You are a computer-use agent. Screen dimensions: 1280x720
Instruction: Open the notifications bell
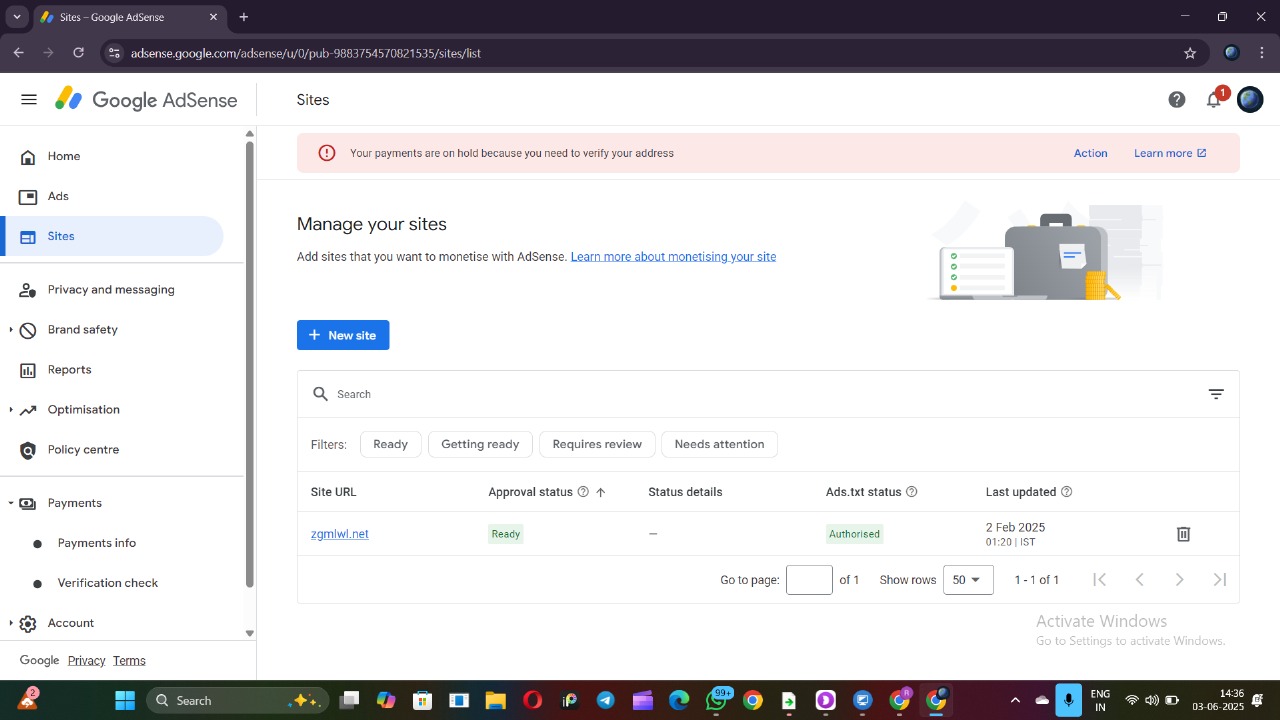coord(1214,99)
